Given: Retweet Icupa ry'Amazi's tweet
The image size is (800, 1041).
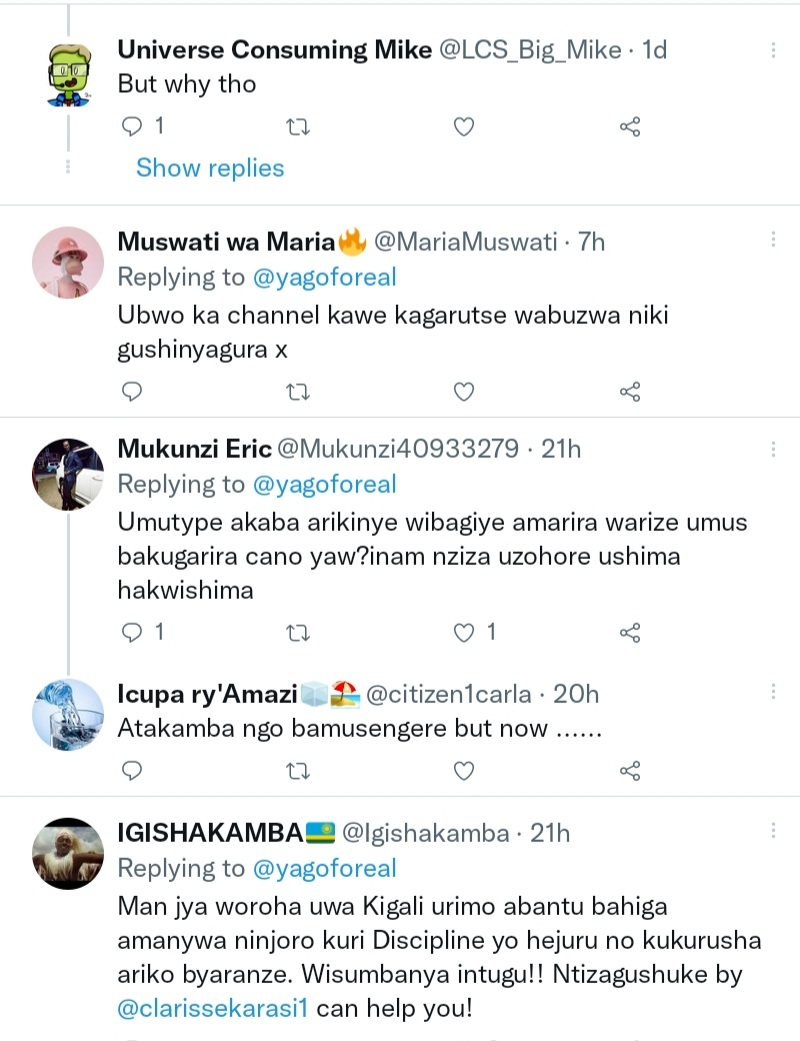Looking at the screenshot, I should point(298,771).
